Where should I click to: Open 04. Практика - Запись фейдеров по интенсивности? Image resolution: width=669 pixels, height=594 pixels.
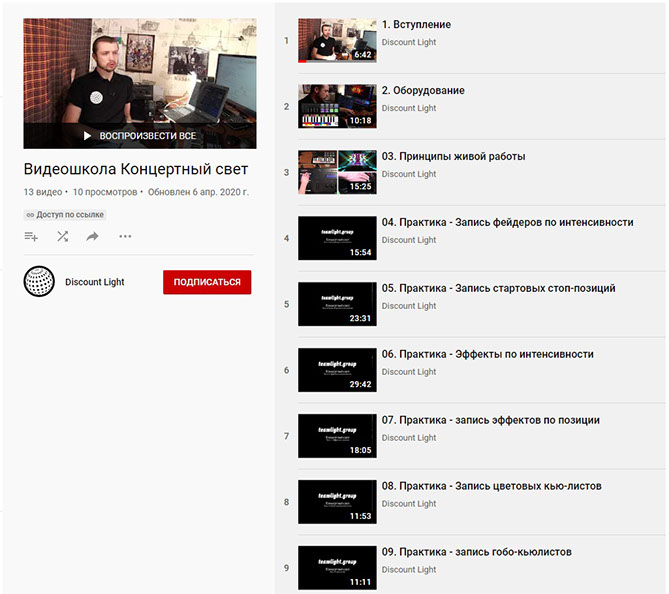pos(507,223)
